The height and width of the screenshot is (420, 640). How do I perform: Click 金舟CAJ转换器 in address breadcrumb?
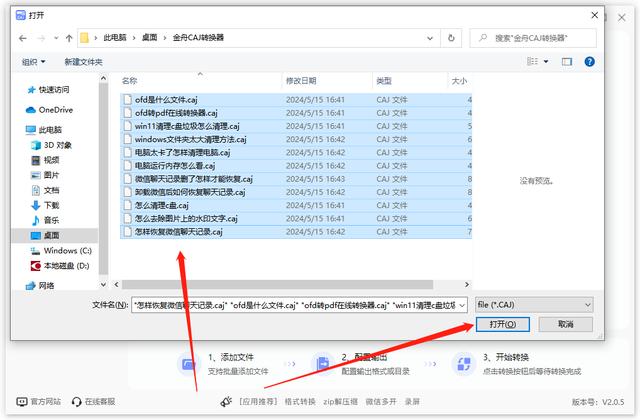pyautogui.click(x=198, y=38)
